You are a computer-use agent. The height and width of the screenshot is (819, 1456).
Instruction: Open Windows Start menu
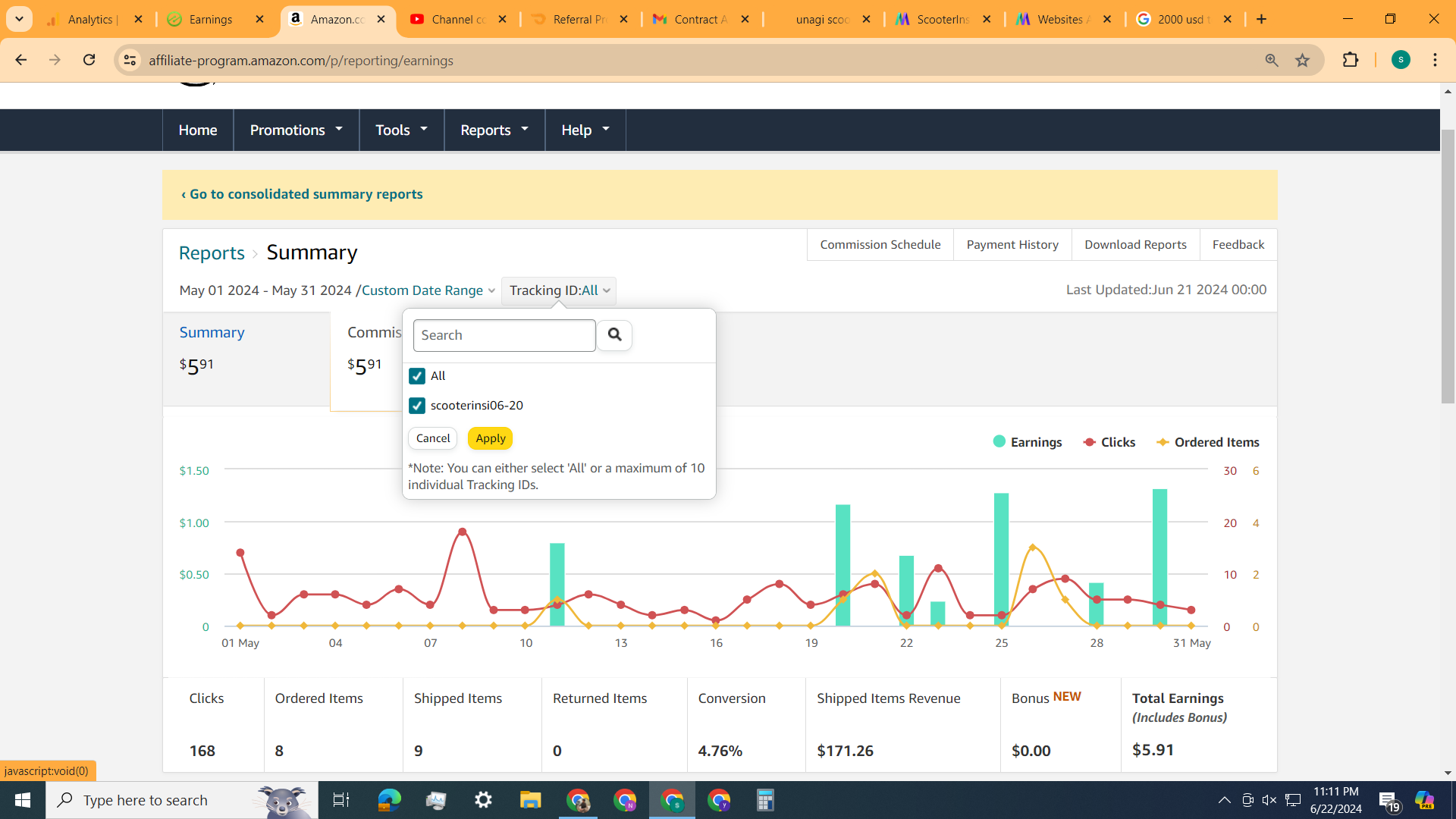point(23,800)
